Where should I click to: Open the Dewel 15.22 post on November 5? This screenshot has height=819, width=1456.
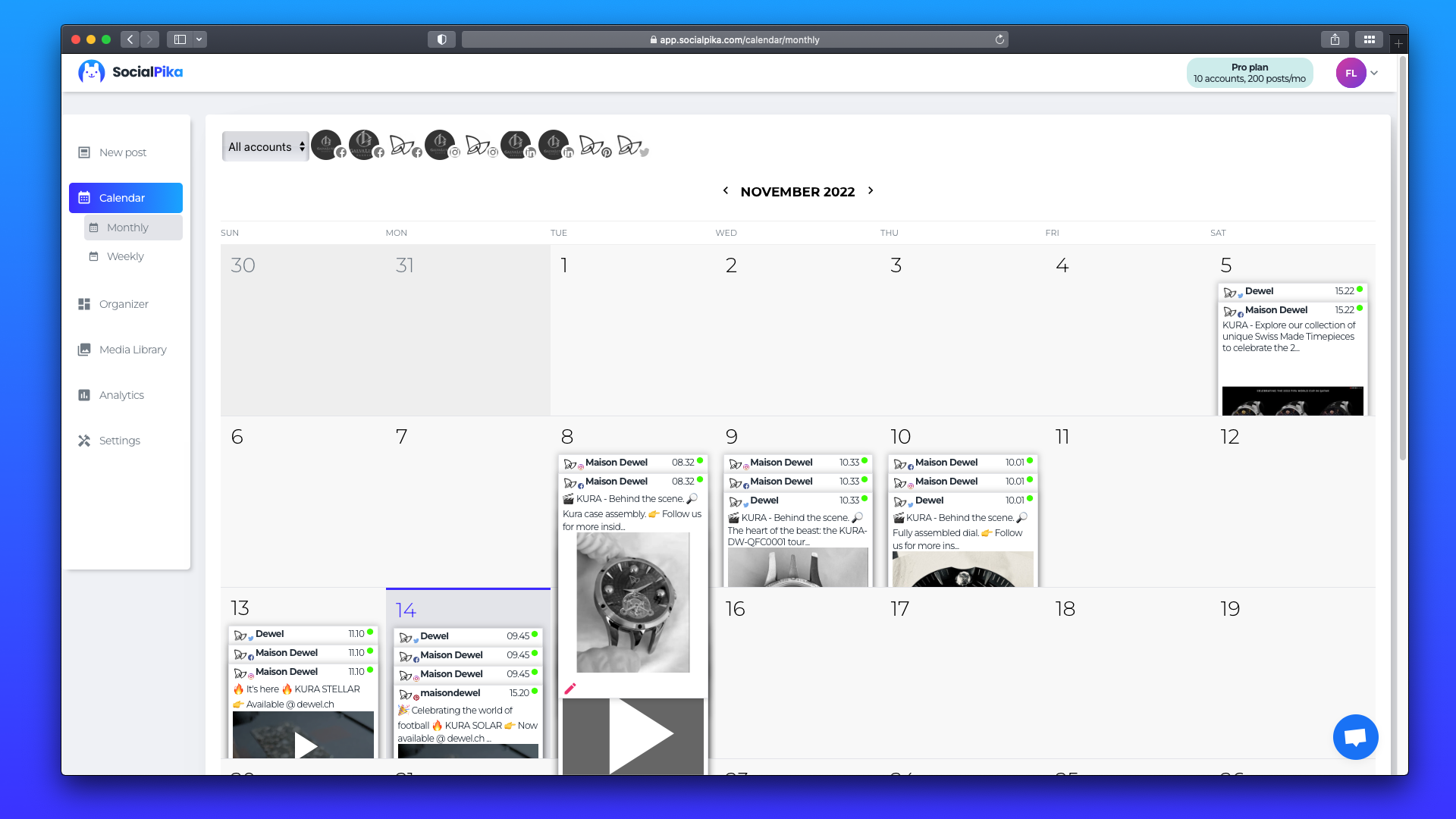(x=1293, y=291)
